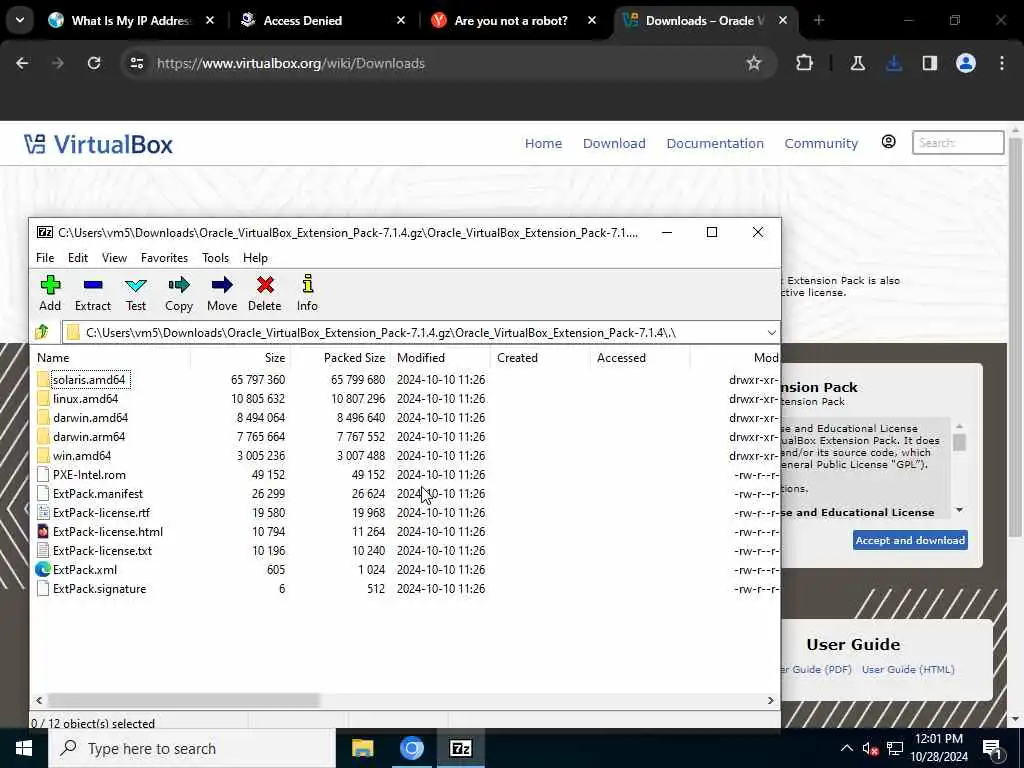Screen dimensions: 1024x768
Task: Select the solaris.amd64 folder icon
Action: pos(43,379)
